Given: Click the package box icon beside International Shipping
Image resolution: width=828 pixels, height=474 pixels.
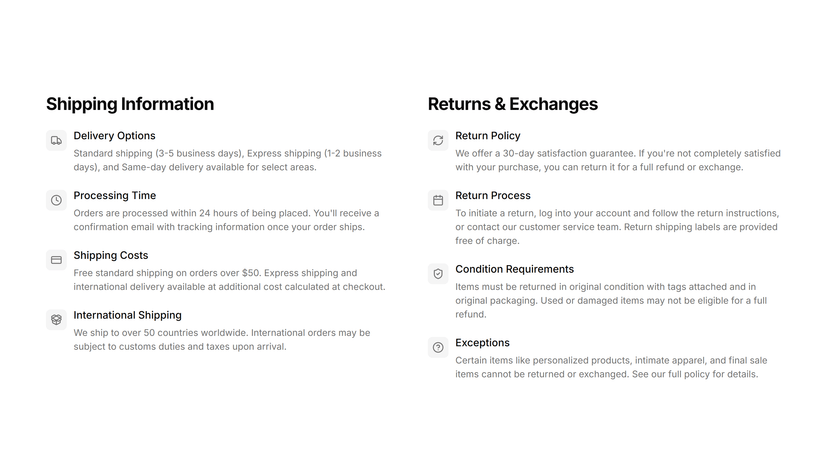Looking at the screenshot, I should tap(57, 319).
